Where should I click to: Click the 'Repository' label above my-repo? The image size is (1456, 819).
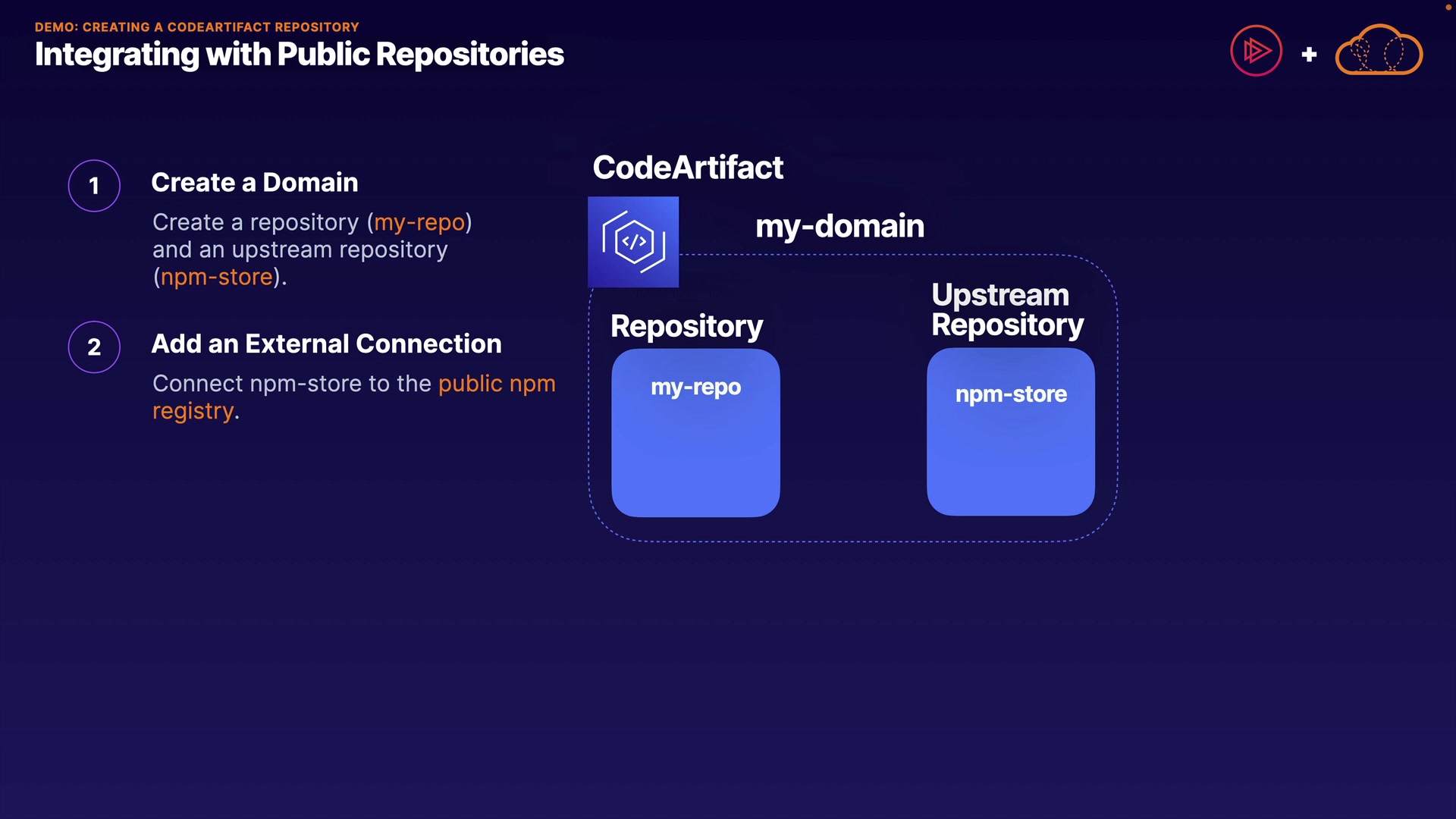pos(686,326)
